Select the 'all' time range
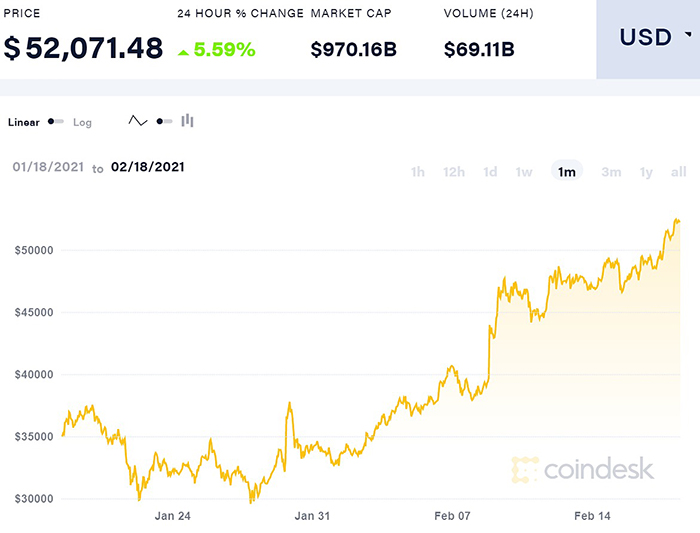Image resolution: width=700 pixels, height=533 pixels. point(679,172)
